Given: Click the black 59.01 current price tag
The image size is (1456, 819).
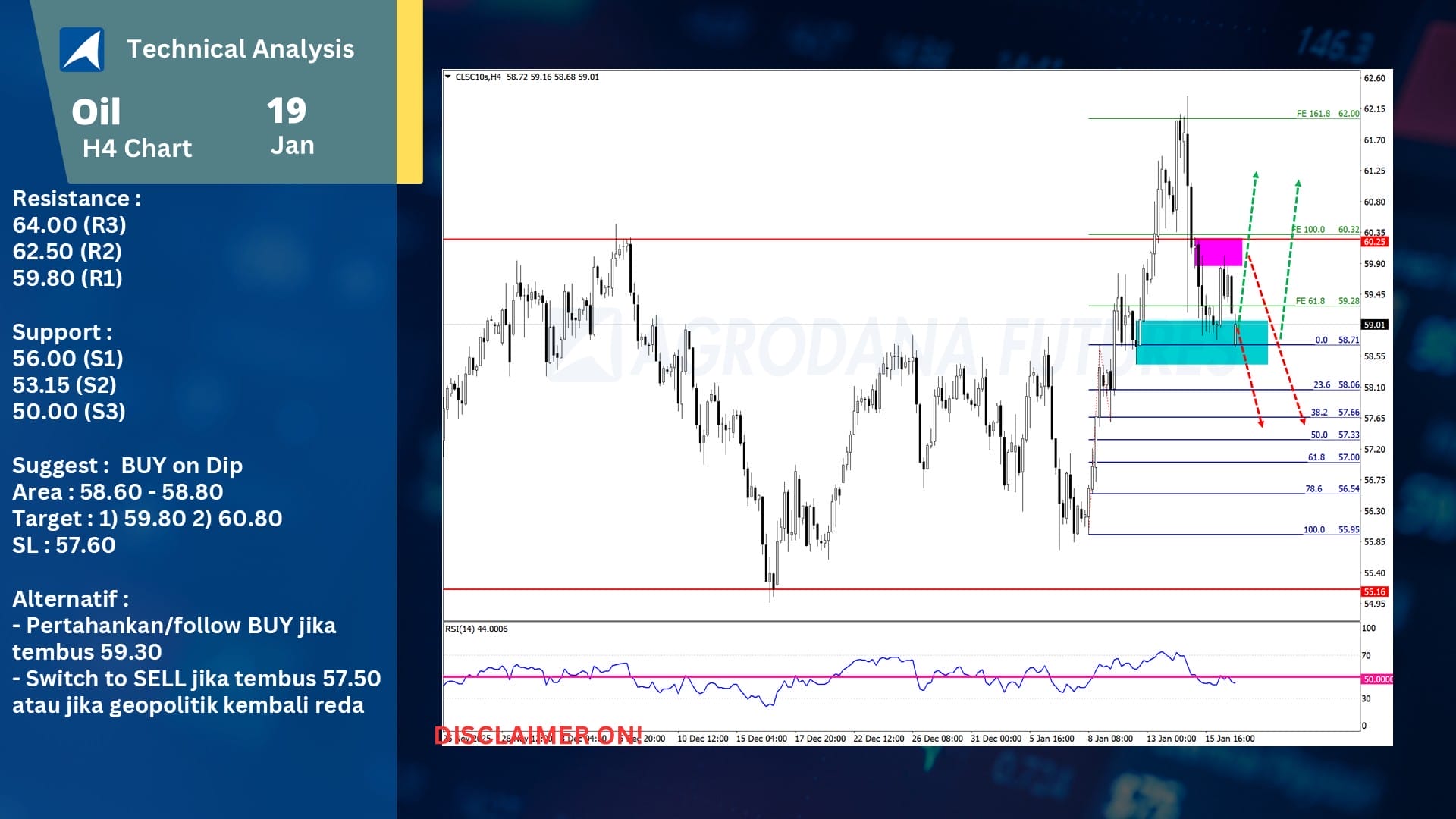Looking at the screenshot, I should click(1374, 325).
